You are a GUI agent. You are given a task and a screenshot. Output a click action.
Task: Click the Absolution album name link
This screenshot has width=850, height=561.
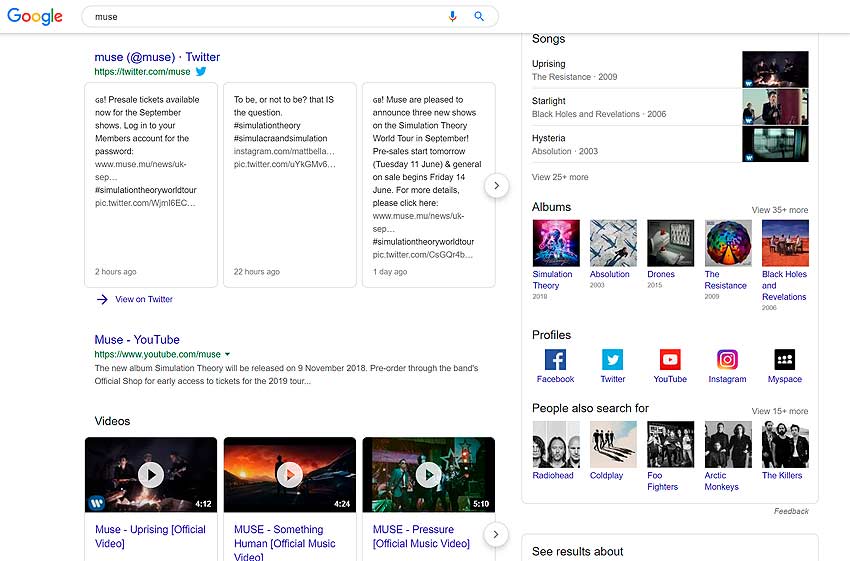coord(610,274)
